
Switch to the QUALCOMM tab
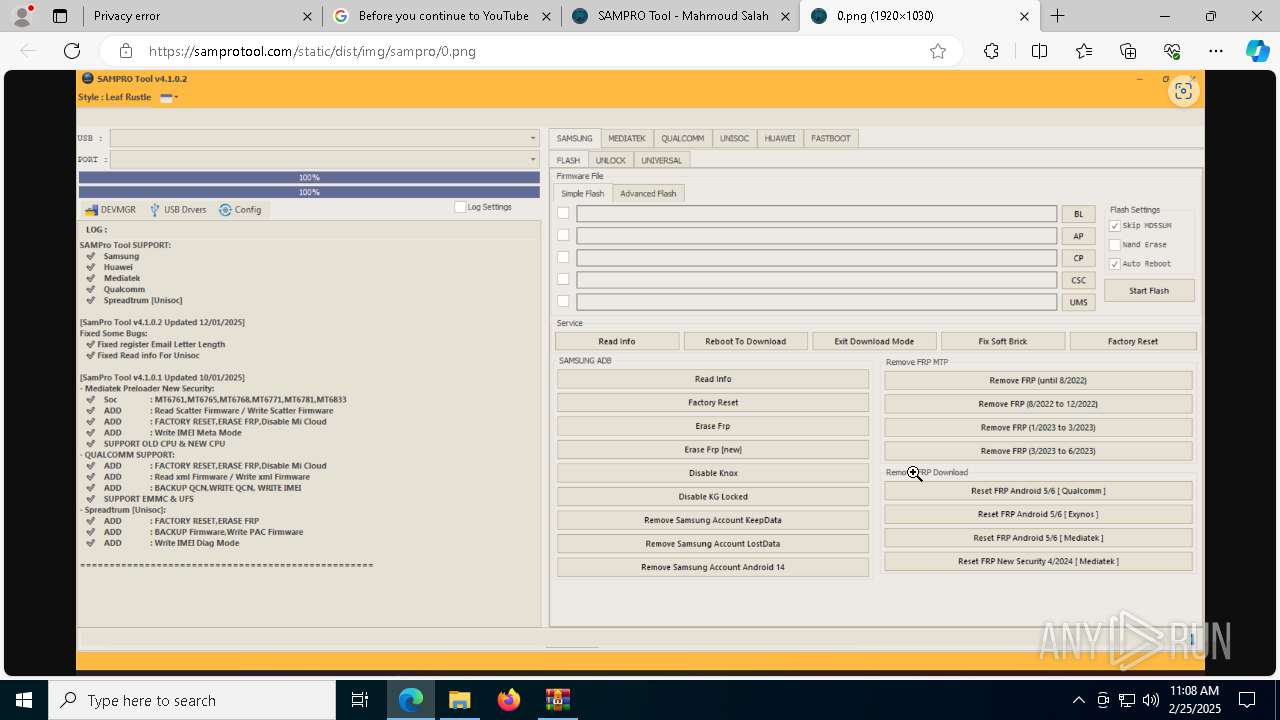(682, 138)
